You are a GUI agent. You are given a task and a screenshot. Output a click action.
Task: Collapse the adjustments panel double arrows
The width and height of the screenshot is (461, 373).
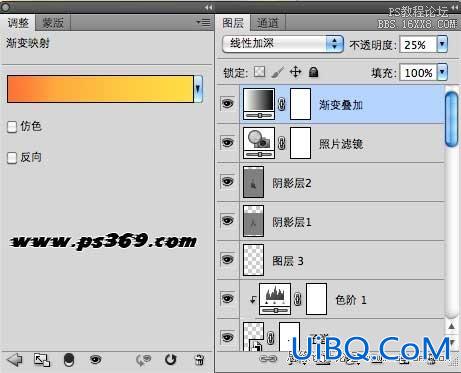tap(208, 7)
